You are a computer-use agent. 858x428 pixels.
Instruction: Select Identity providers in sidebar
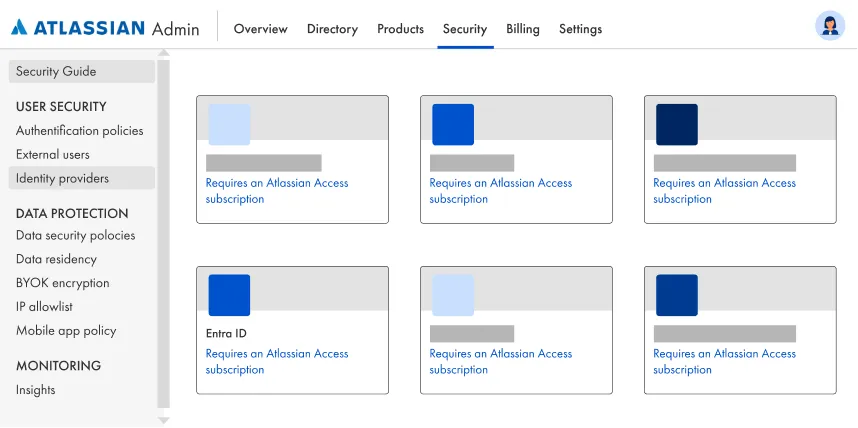(x=82, y=178)
